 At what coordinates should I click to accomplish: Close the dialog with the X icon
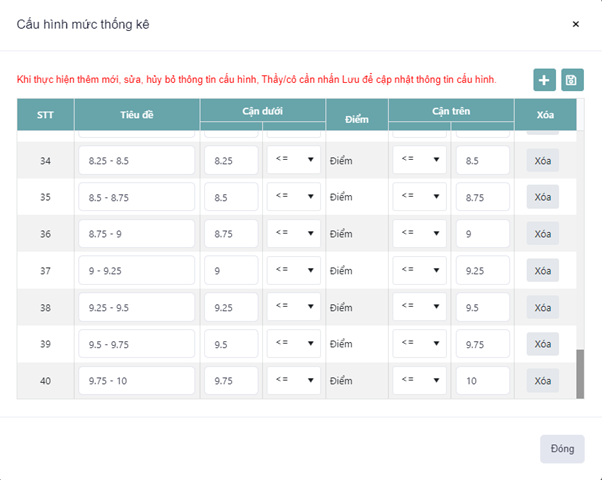(575, 24)
